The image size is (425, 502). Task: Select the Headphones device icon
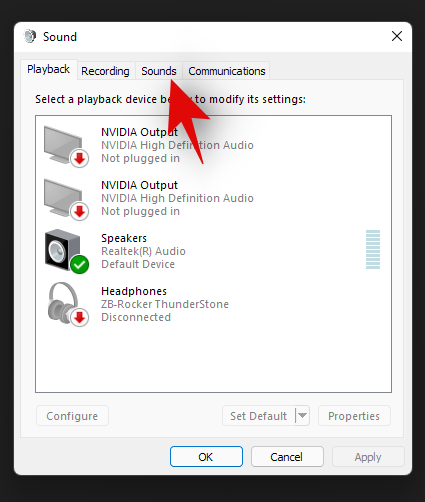68,304
